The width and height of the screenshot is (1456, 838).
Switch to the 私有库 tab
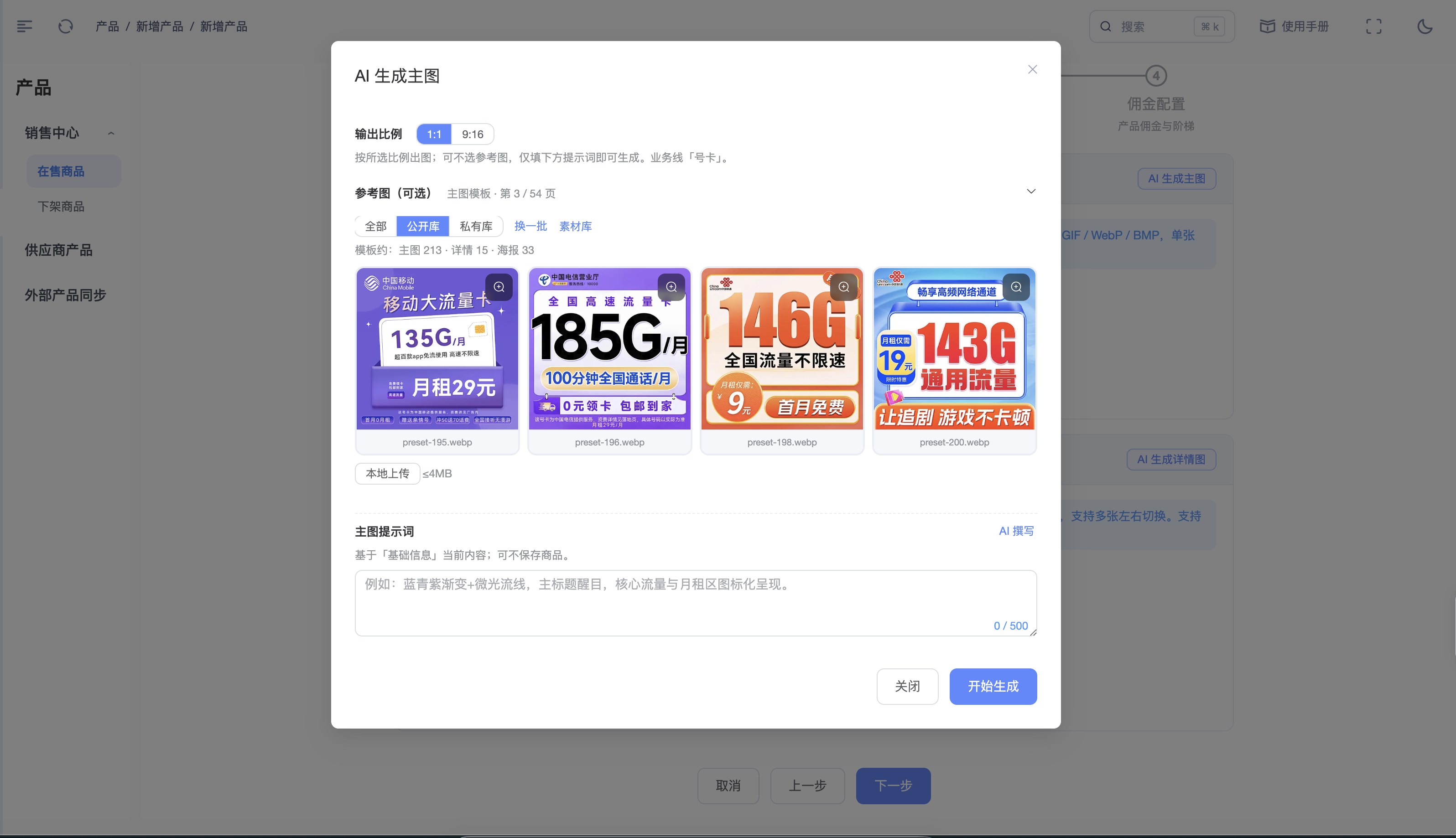pos(475,226)
